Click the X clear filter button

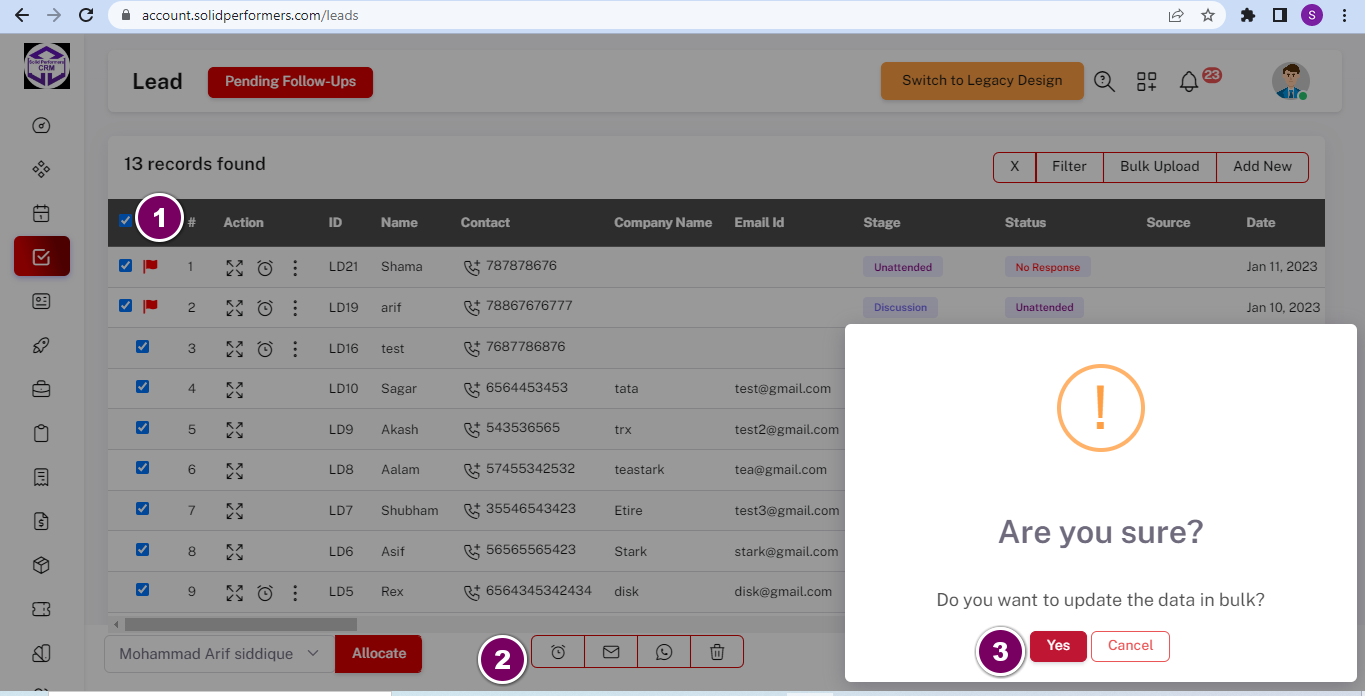(x=1015, y=167)
